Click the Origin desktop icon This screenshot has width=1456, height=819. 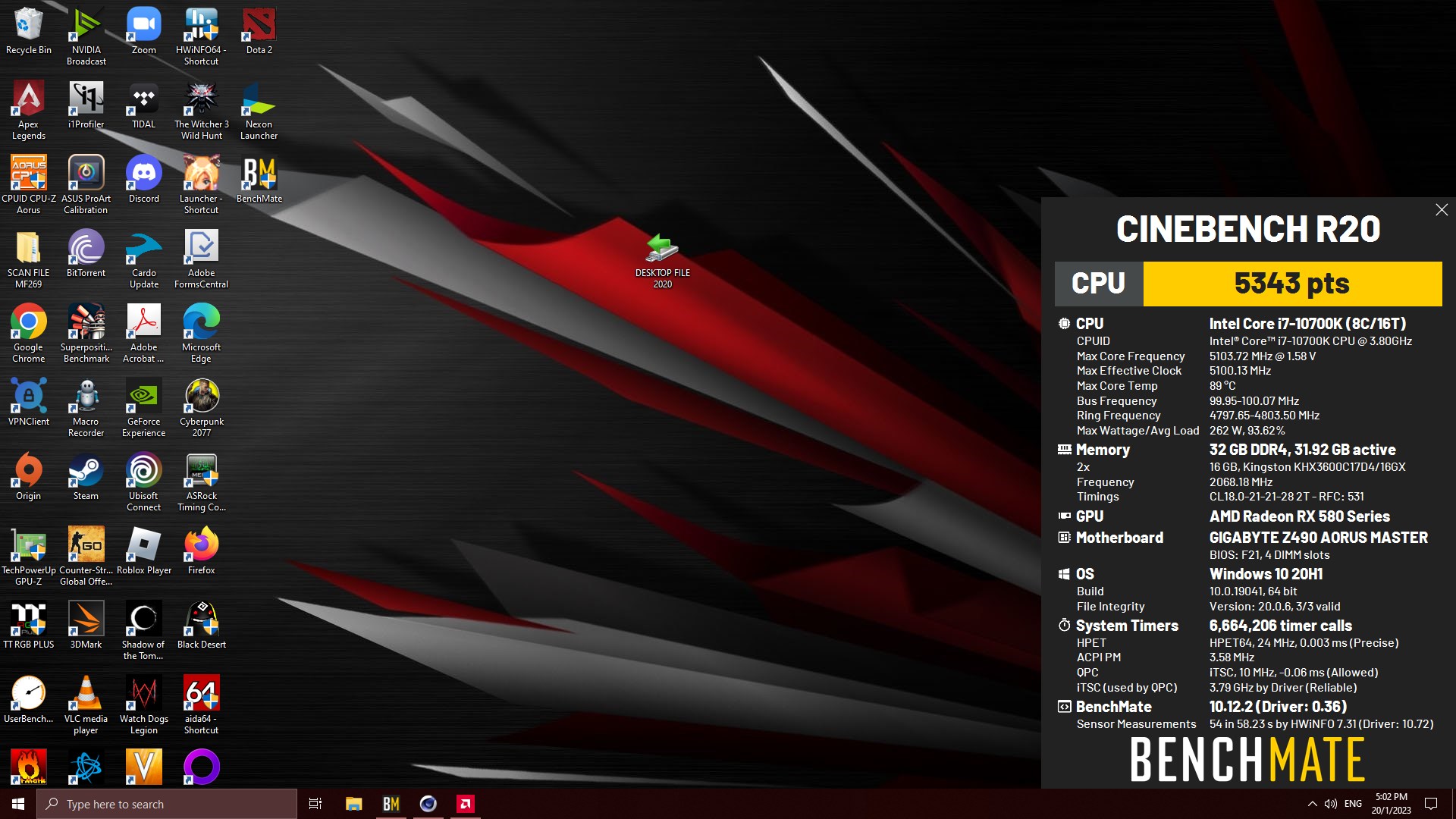click(29, 478)
